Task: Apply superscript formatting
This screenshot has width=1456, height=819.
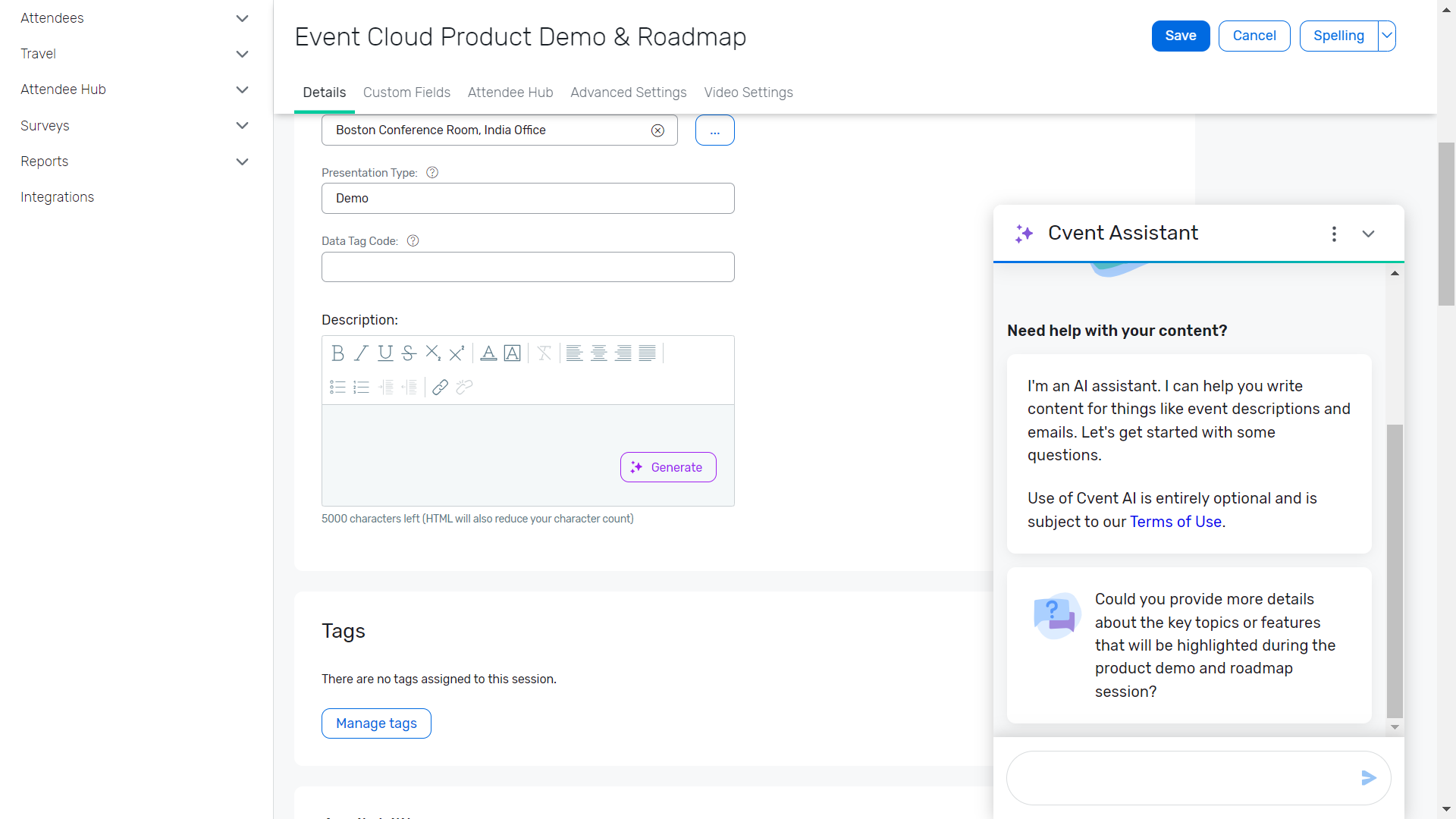Action: (457, 353)
